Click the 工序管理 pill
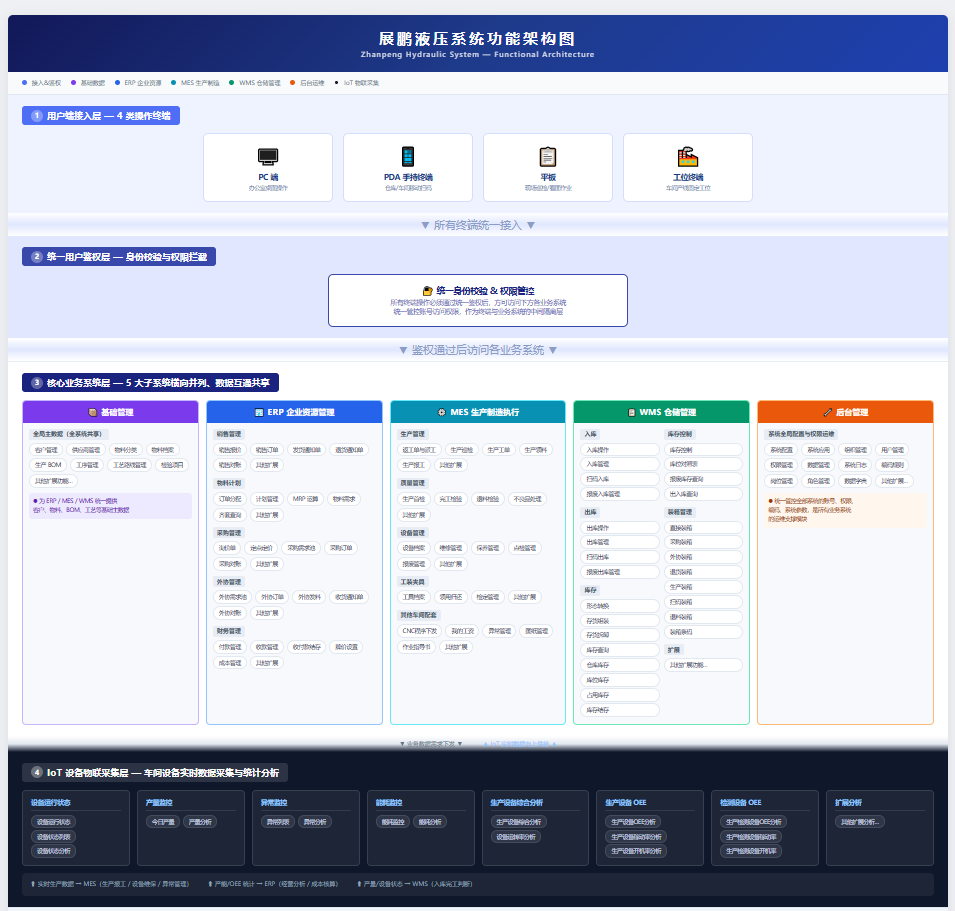The image size is (955, 911). pyautogui.click(x=87, y=465)
